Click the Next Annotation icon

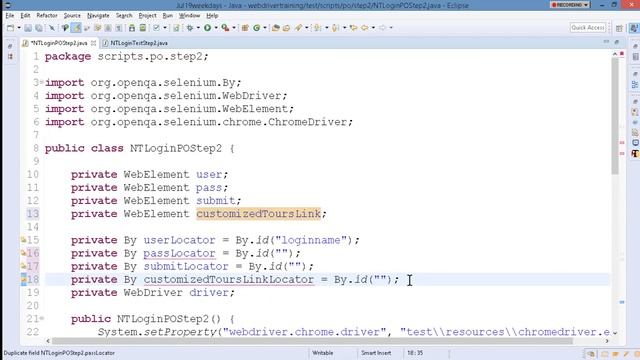(317, 28)
